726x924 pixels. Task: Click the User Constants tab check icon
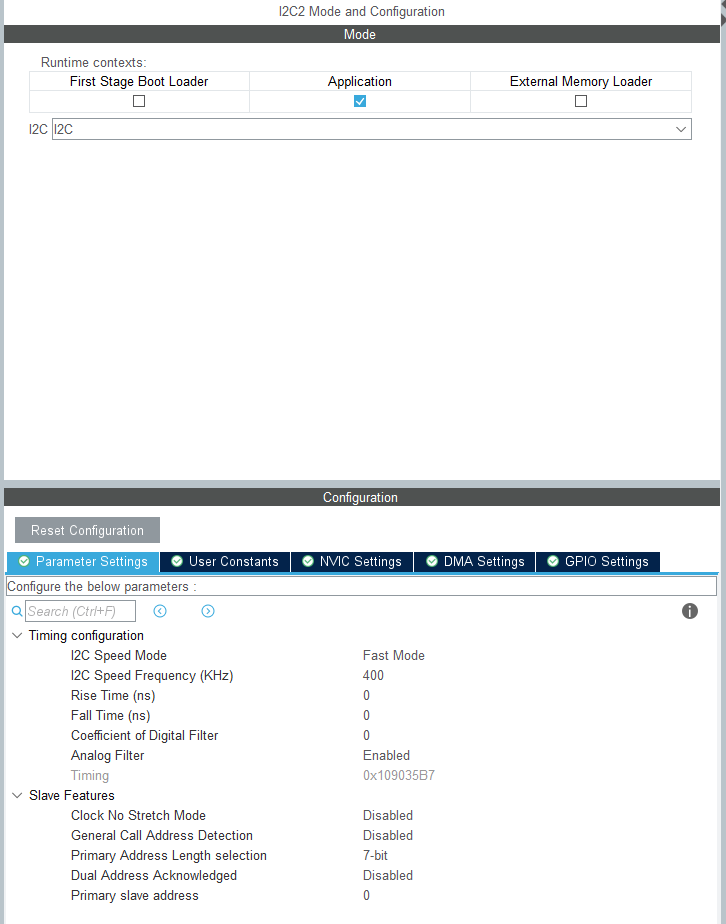point(177,561)
